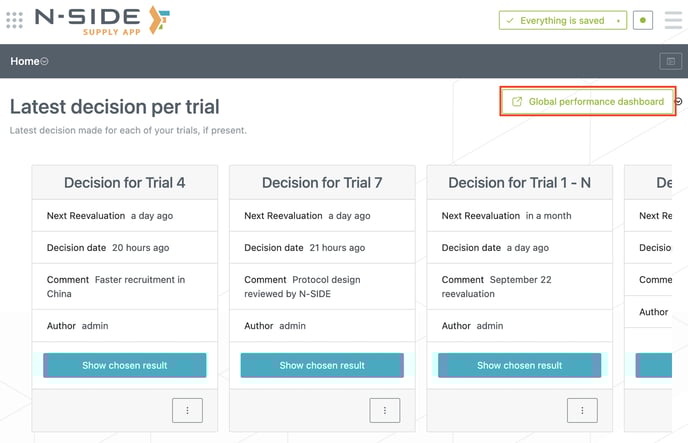Screen dimensions: 688x443
Task: Open the apps grid launcher icon
Action: (14, 20)
